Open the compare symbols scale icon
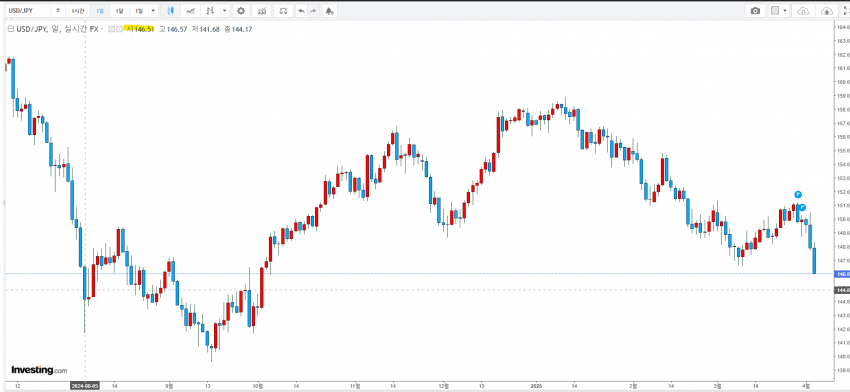This screenshot has height=392, width=850. point(283,10)
